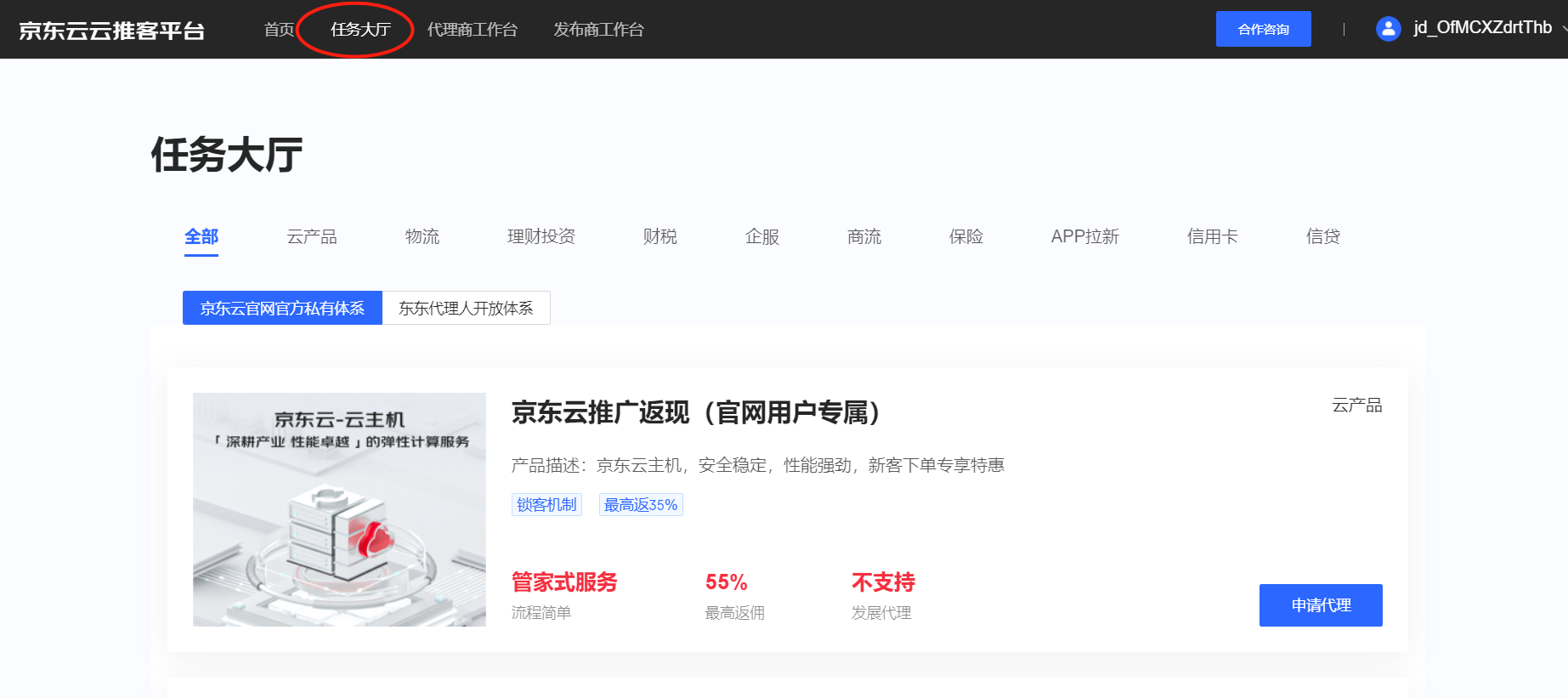Click the 申请代理 button

click(x=1320, y=605)
